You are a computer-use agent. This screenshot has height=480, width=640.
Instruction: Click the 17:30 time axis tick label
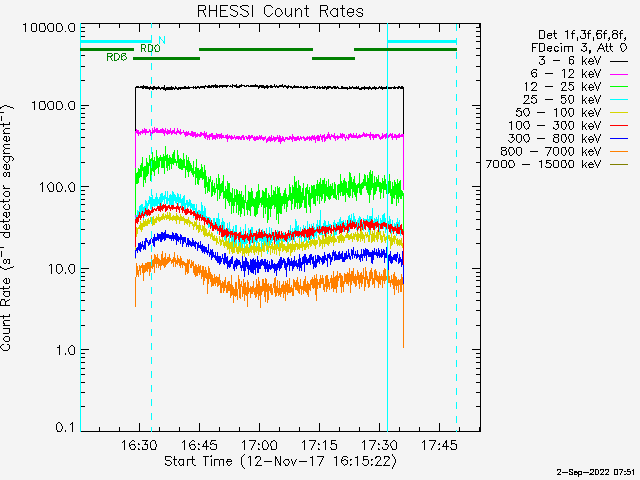[x=379, y=445]
